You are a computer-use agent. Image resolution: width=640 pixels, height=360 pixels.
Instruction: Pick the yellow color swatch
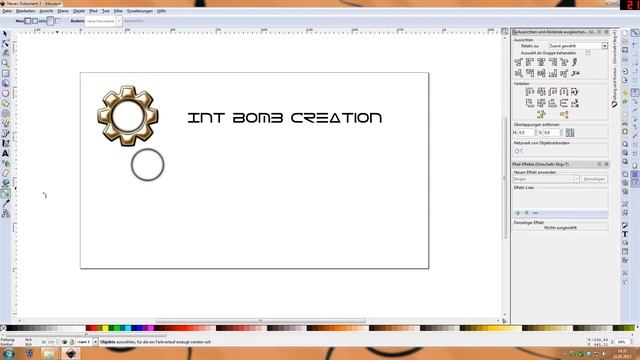click(105, 328)
